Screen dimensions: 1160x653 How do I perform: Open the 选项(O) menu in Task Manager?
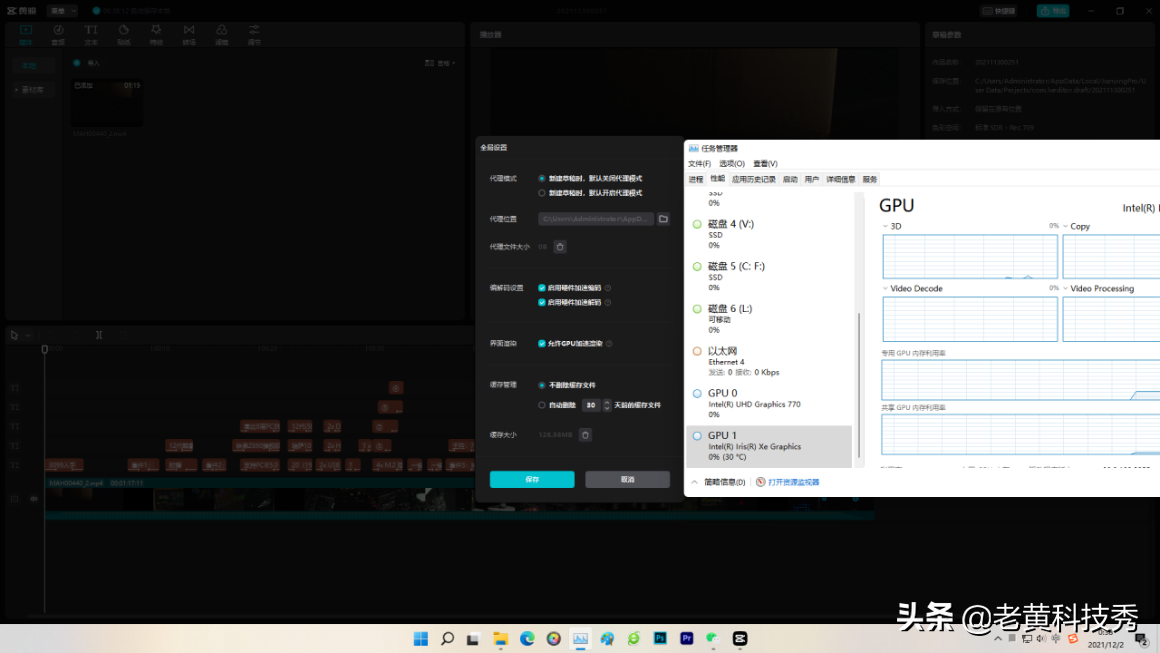[732, 163]
